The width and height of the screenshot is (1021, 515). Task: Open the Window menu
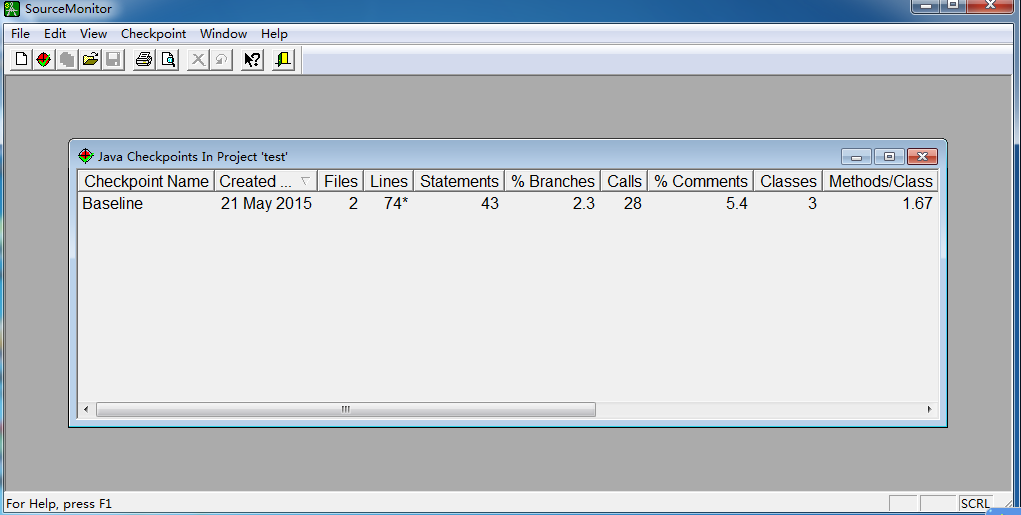223,34
